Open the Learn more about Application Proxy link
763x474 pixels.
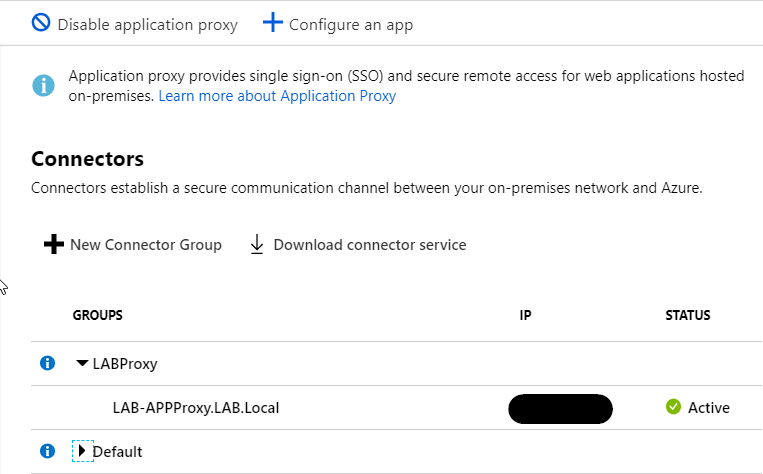[x=277, y=96]
